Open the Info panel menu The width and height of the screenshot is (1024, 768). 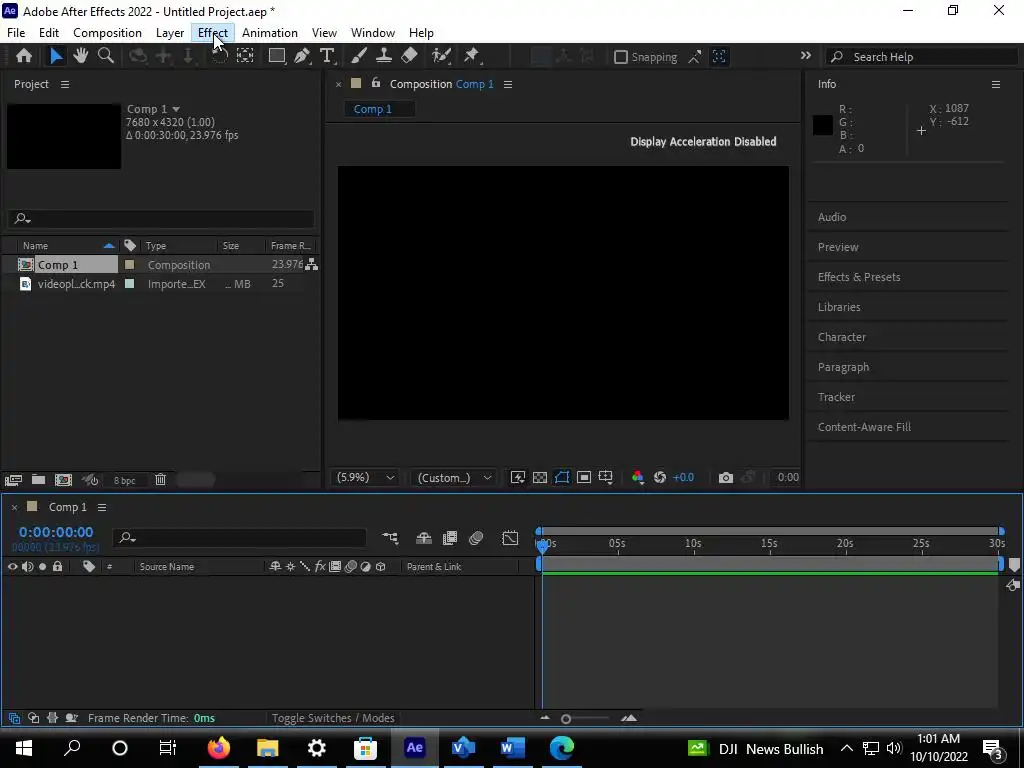(996, 84)
